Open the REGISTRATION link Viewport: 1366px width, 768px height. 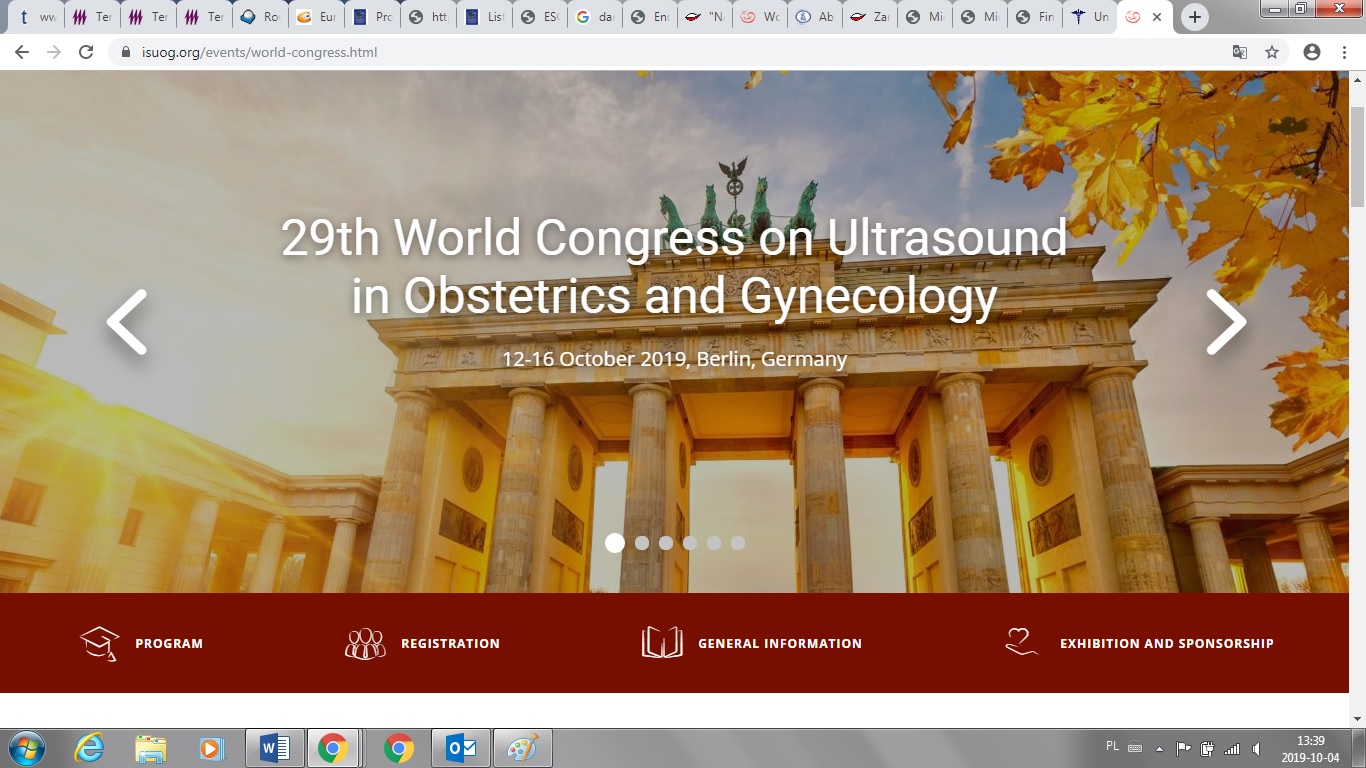(450, 644)
